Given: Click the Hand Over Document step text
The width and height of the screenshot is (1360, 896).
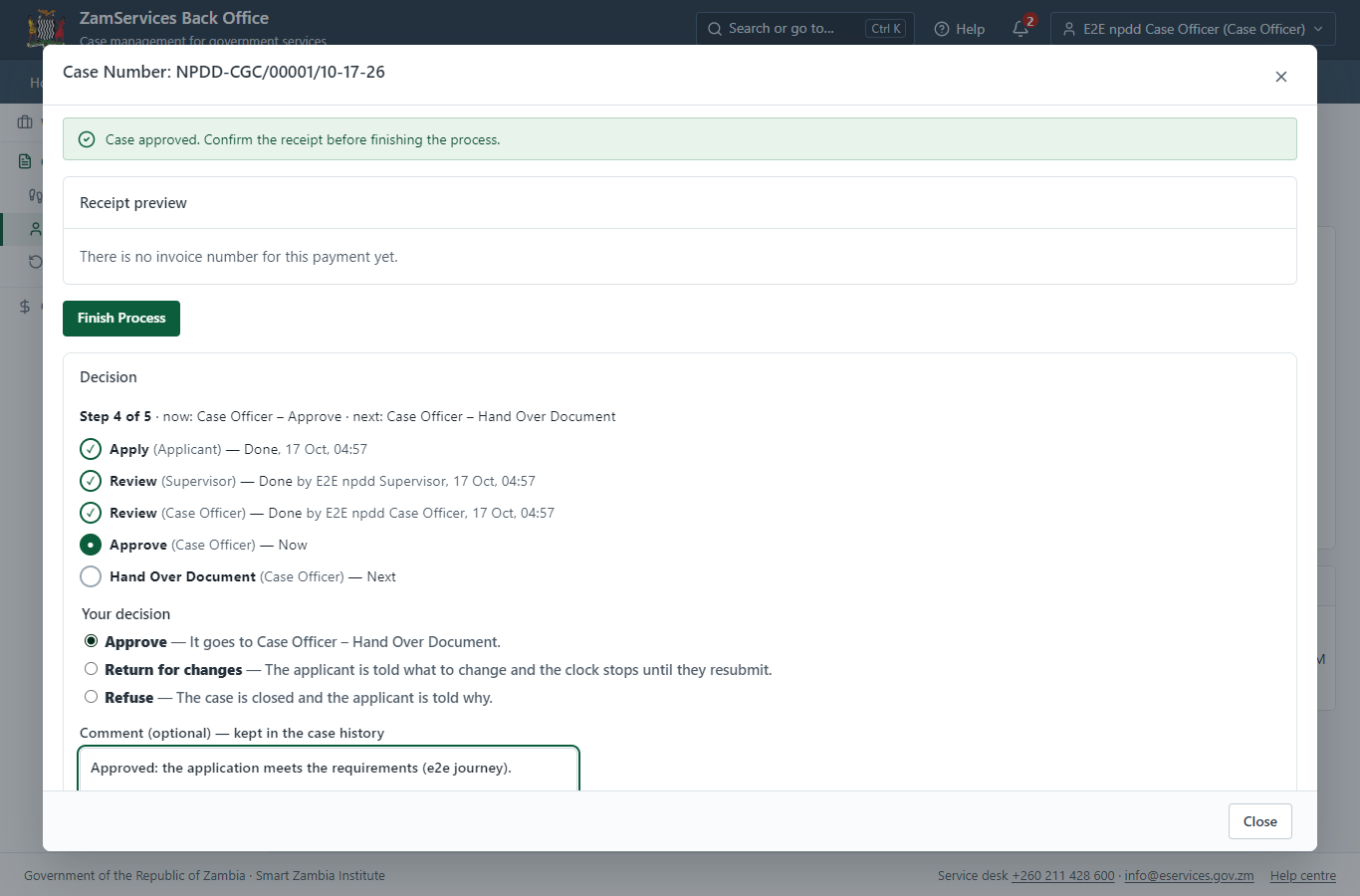Looking at the screenshot, I should [253, 576].
